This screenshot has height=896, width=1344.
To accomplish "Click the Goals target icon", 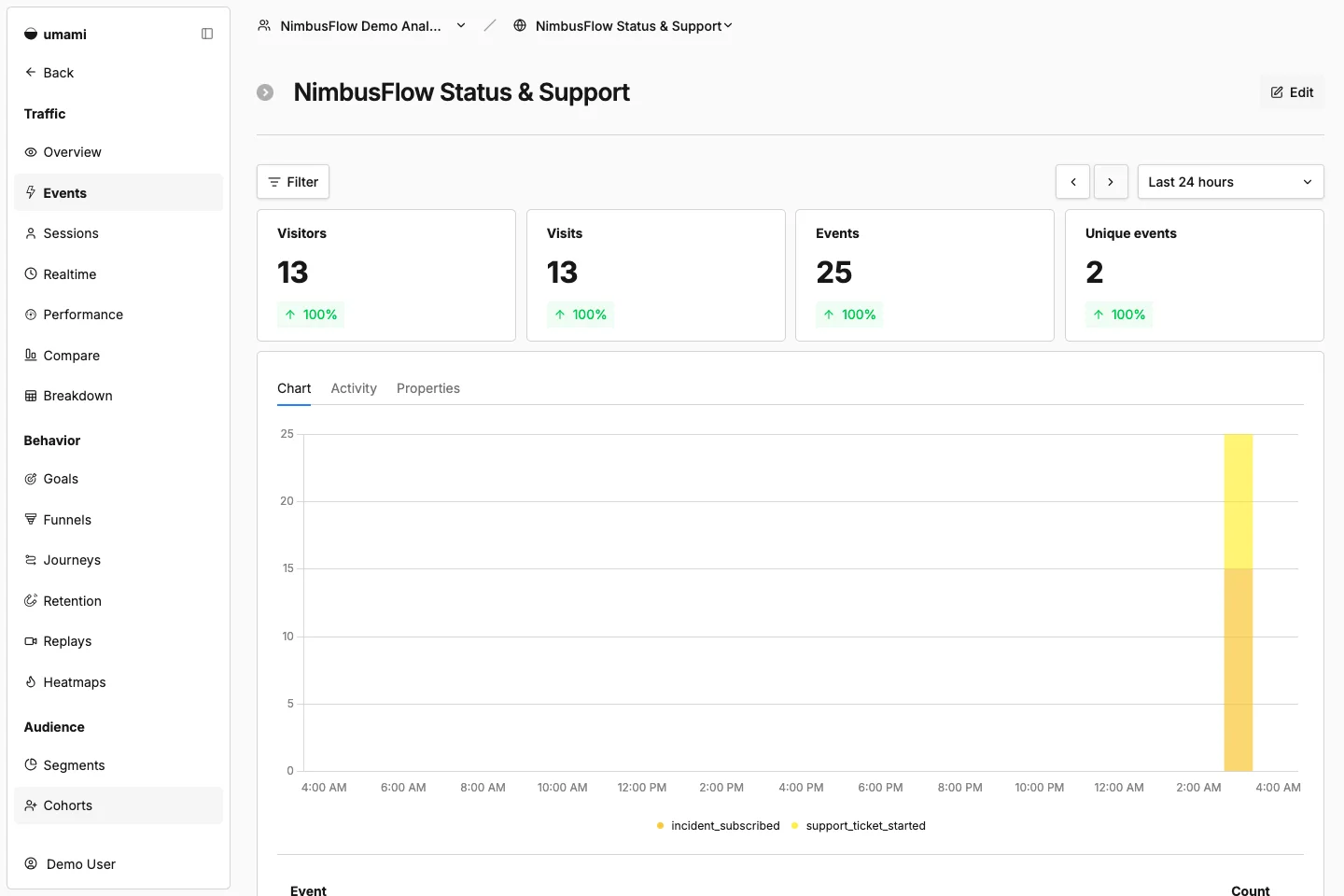I will [x=31, y=479].
